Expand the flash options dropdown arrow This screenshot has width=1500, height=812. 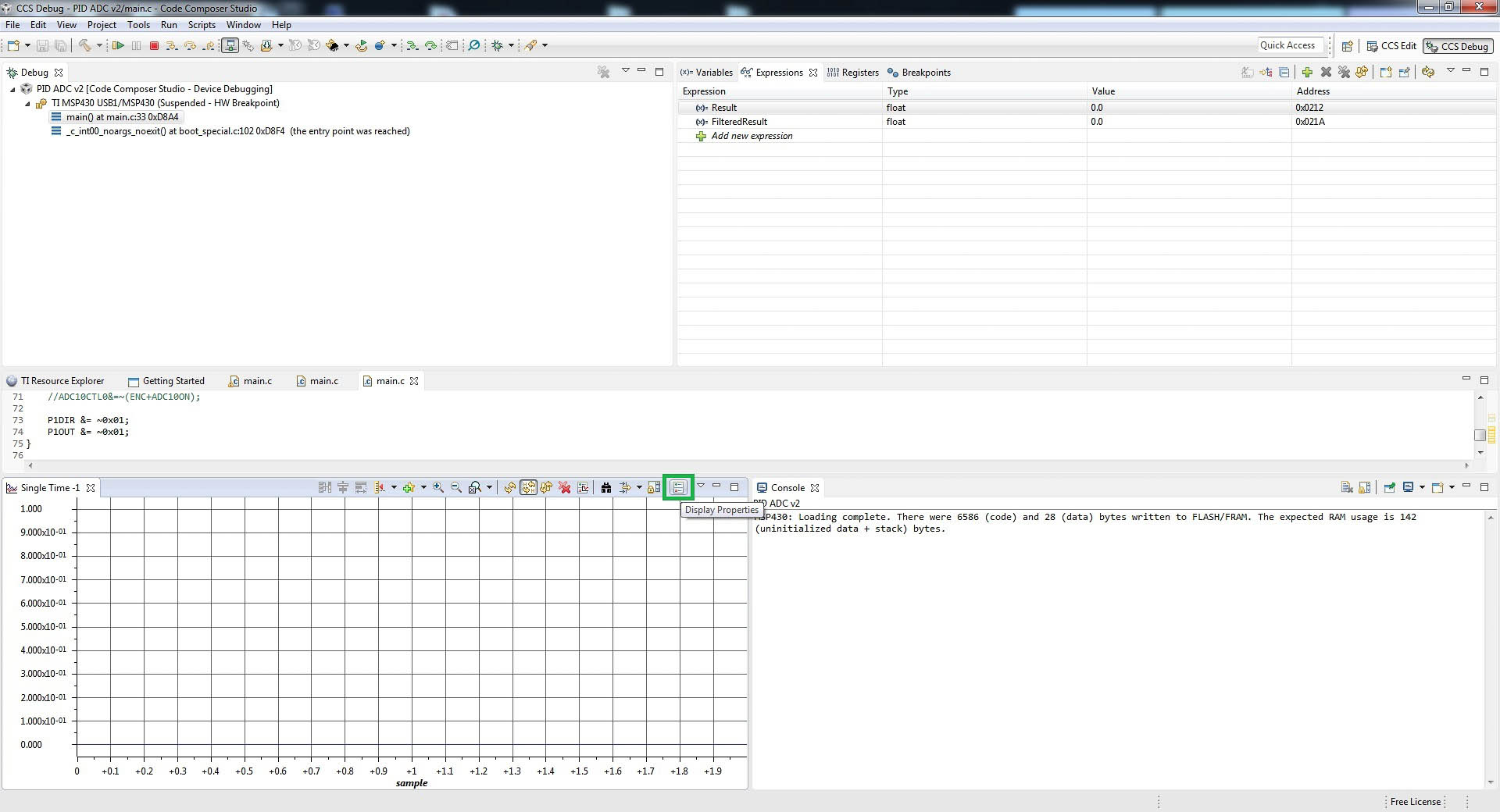click(x=346, y=45)
